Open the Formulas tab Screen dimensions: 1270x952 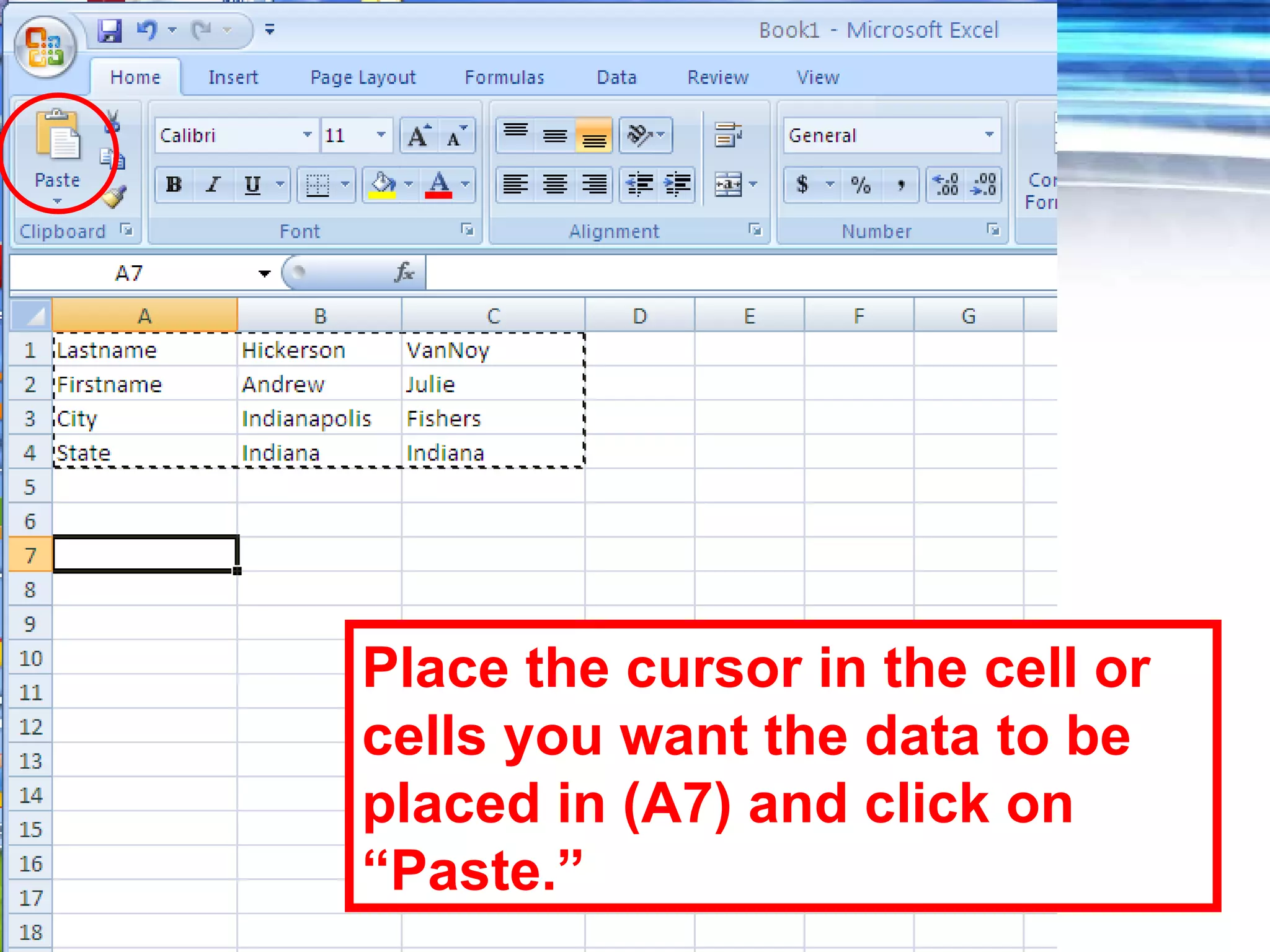click(505, 77)
